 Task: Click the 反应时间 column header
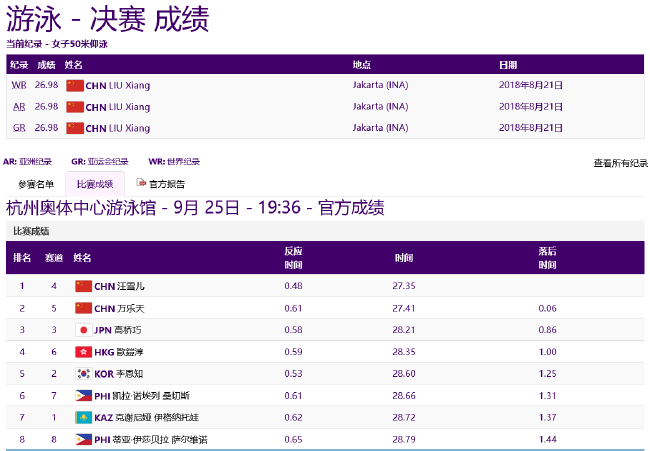click(x=293, y=258)
